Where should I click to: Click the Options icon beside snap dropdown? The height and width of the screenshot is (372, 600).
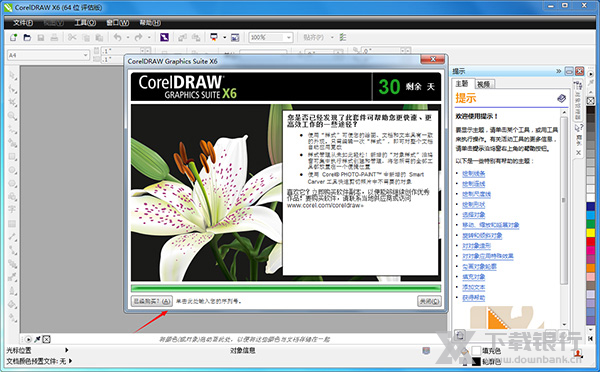(343, 38)
